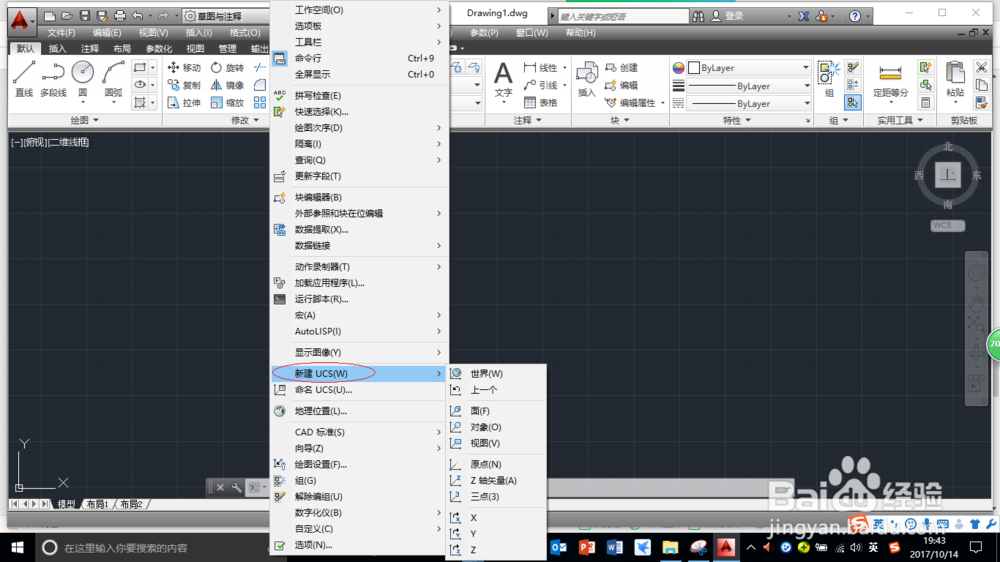Screen dimensions: 1000x562
Task: Open the Help (帮助) menu
Action: tap(580, 33)
